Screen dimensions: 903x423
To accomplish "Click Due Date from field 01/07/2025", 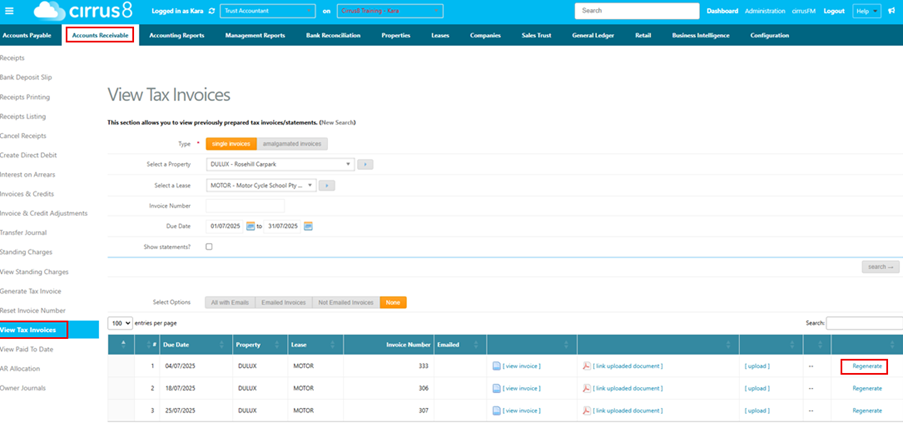I will point(225,226).
